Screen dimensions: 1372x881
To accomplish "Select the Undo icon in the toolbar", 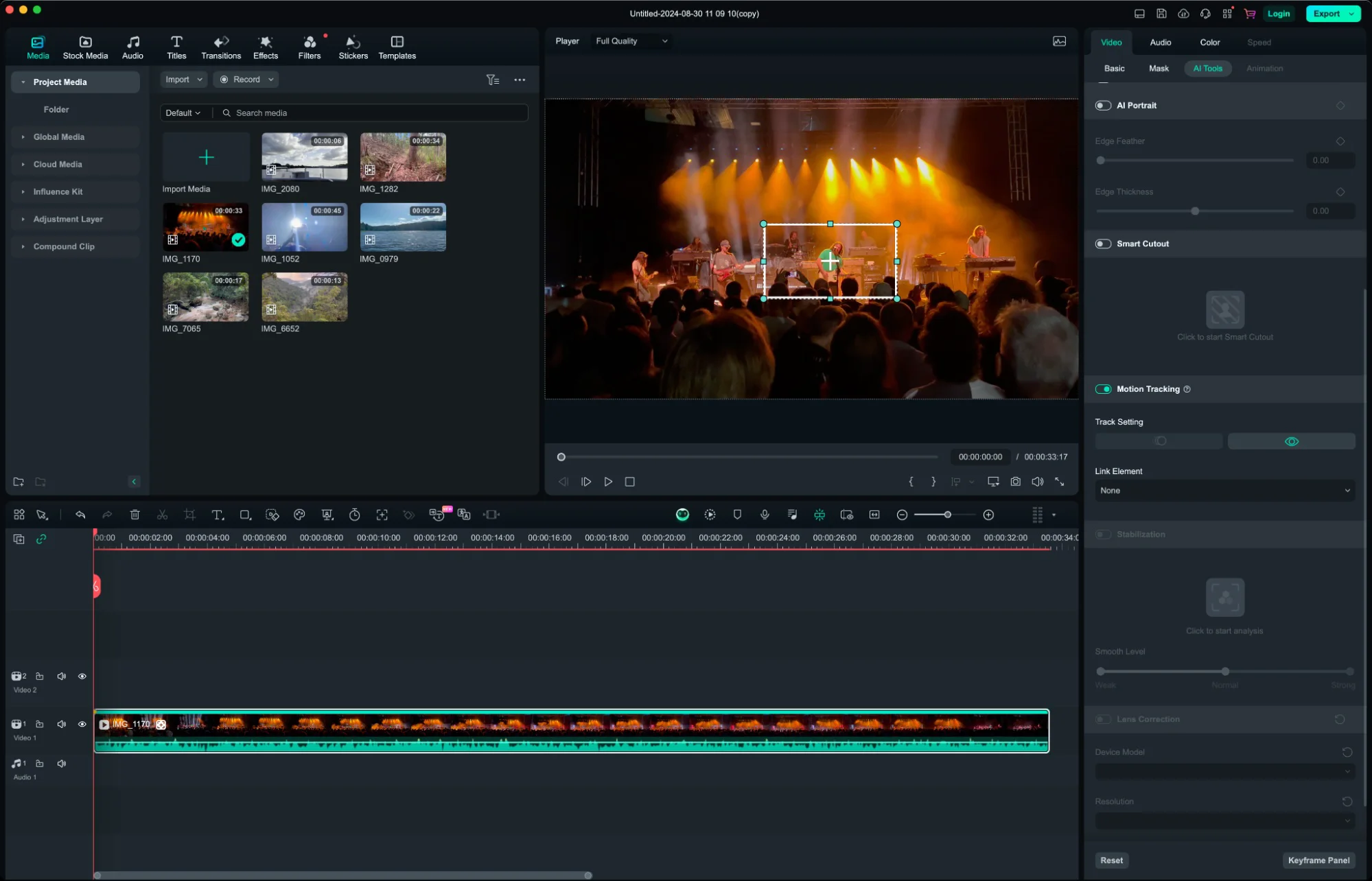I will click(x=80, y=515).
